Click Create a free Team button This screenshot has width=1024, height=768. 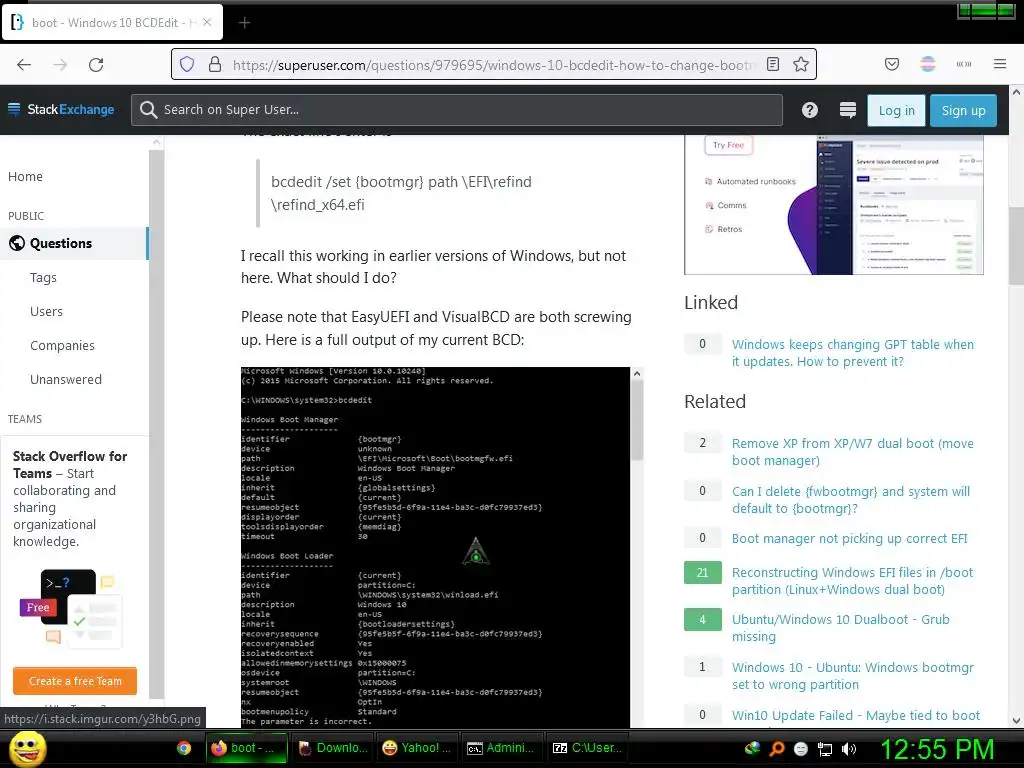[x=75, y=681]
